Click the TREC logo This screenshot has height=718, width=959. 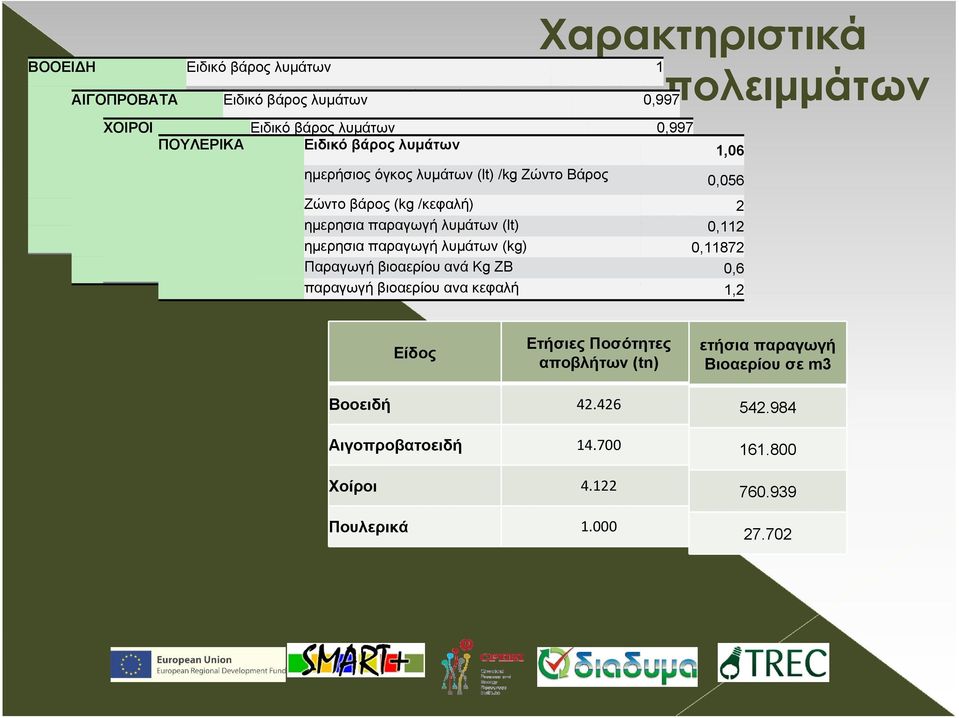tap(774, 662)
